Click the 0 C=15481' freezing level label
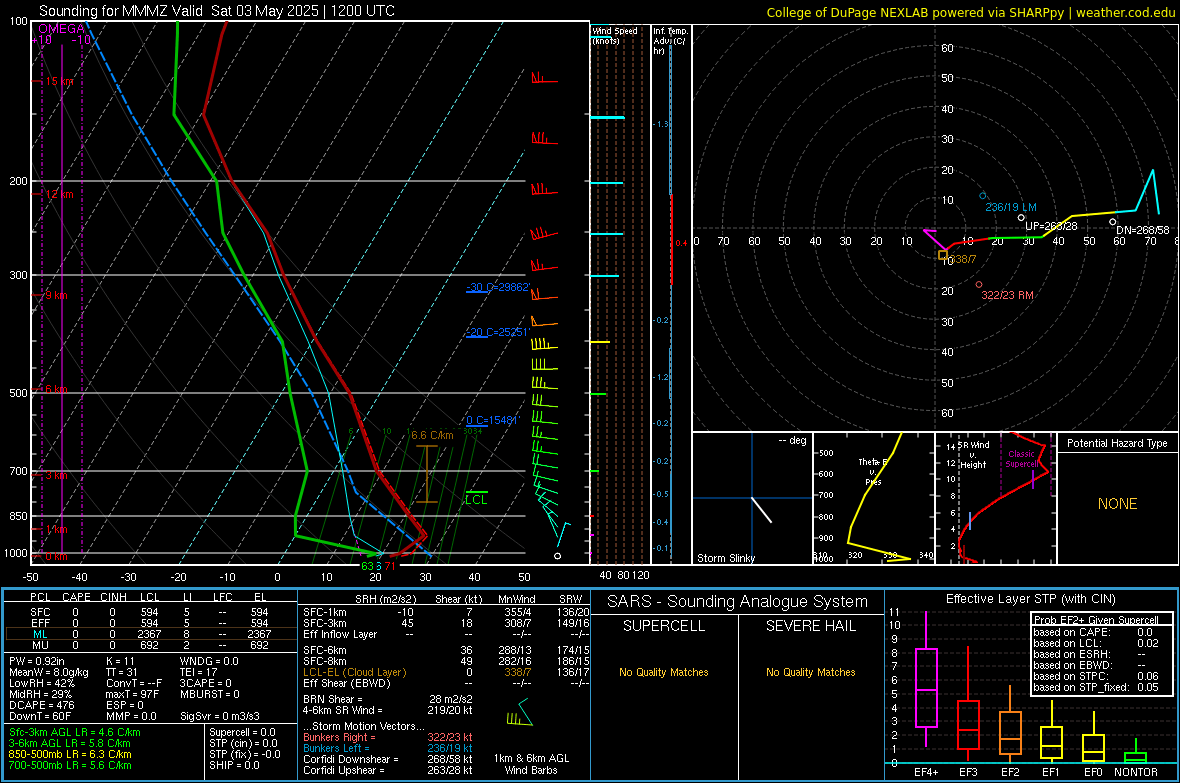 (x=492, y=420)
